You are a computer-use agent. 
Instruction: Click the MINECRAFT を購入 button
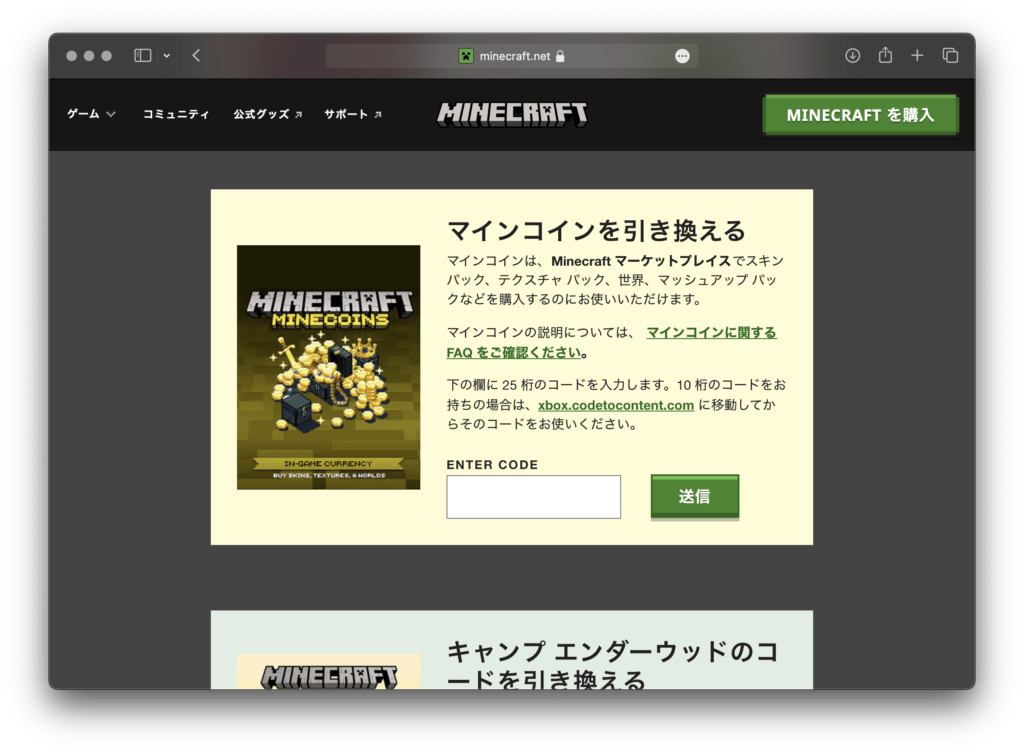(860, 115)
